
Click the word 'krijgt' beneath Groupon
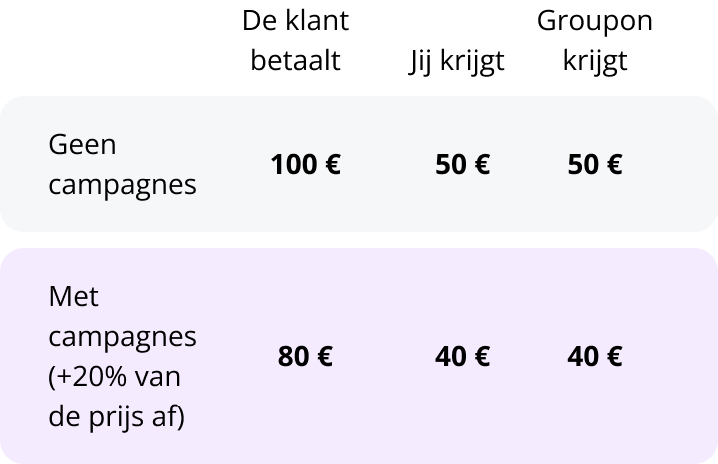click(x=595, y=61)
